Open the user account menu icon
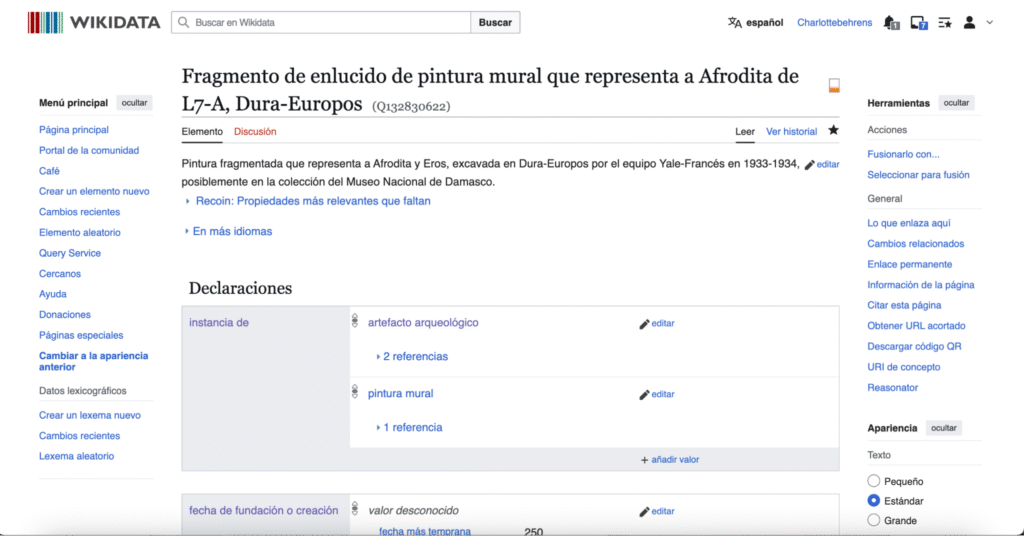1024x536 pixels. [x=969, y=22]
